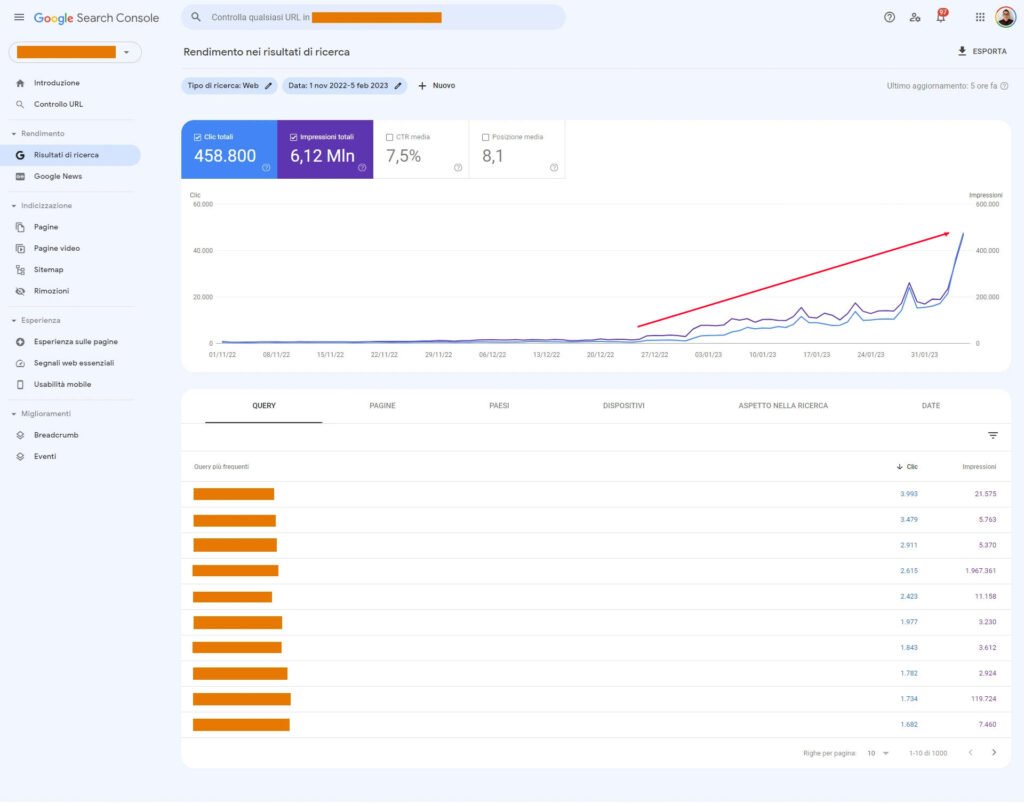
Task: Enable the CTR media checkbox
Action: tap(388, 136)
